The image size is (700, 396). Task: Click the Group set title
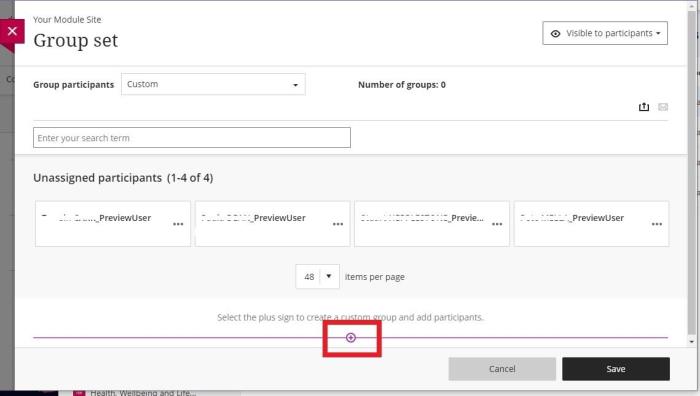[75, 41]
